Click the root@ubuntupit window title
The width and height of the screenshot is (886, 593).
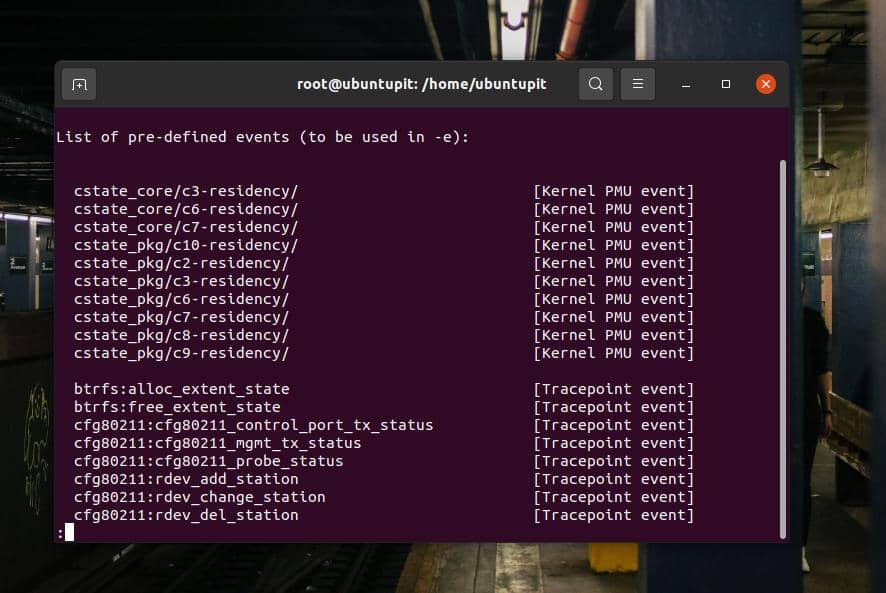[421, 84]
